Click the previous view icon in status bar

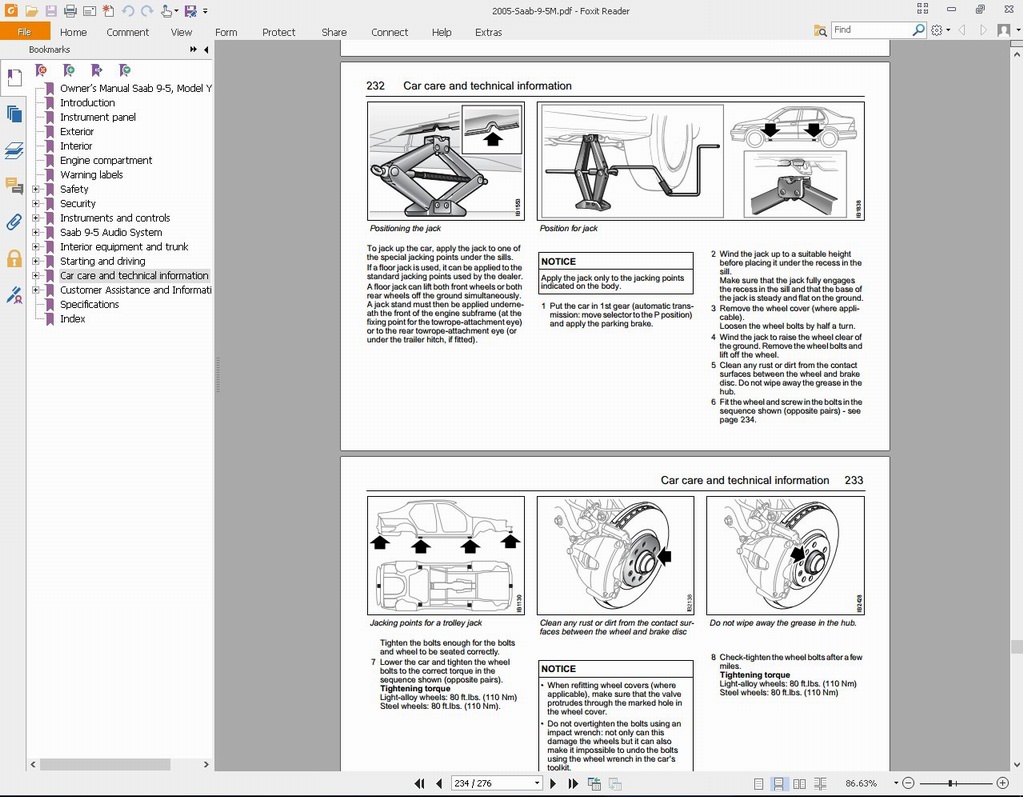[594, 783]
